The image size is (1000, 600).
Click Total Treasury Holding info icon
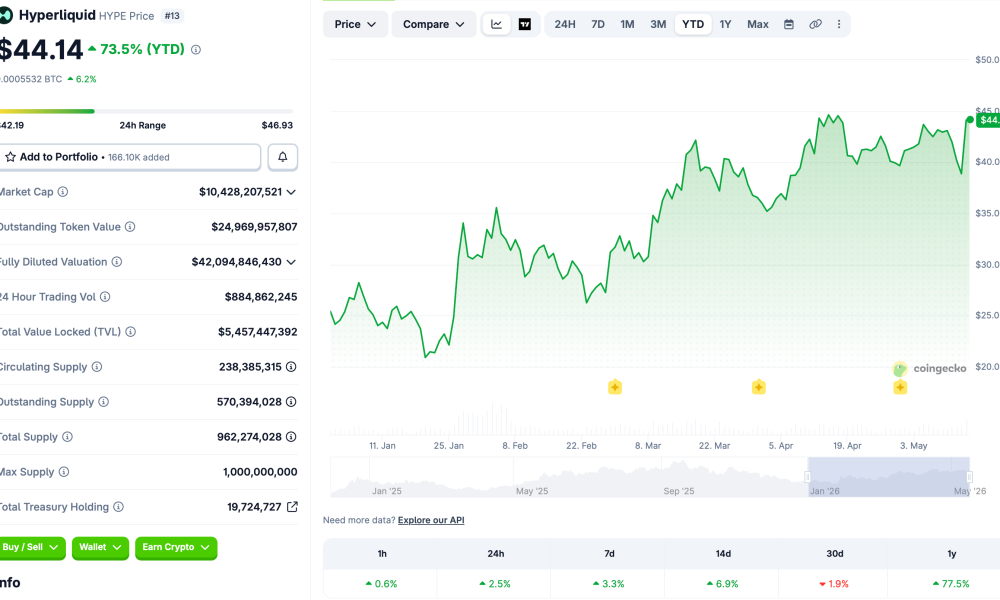coord(119,507)
